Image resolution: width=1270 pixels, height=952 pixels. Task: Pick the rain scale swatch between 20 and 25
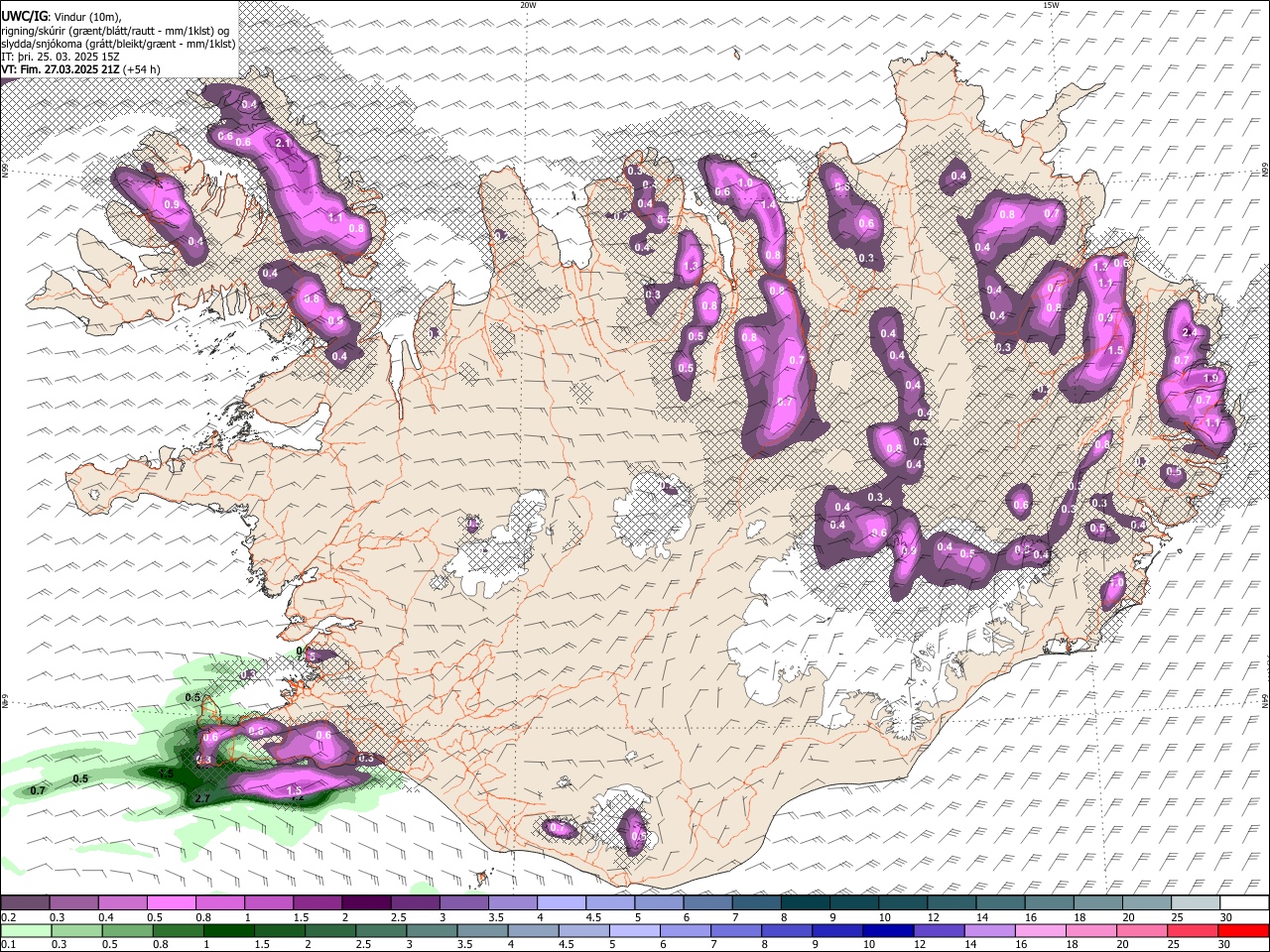point(1143,930)
